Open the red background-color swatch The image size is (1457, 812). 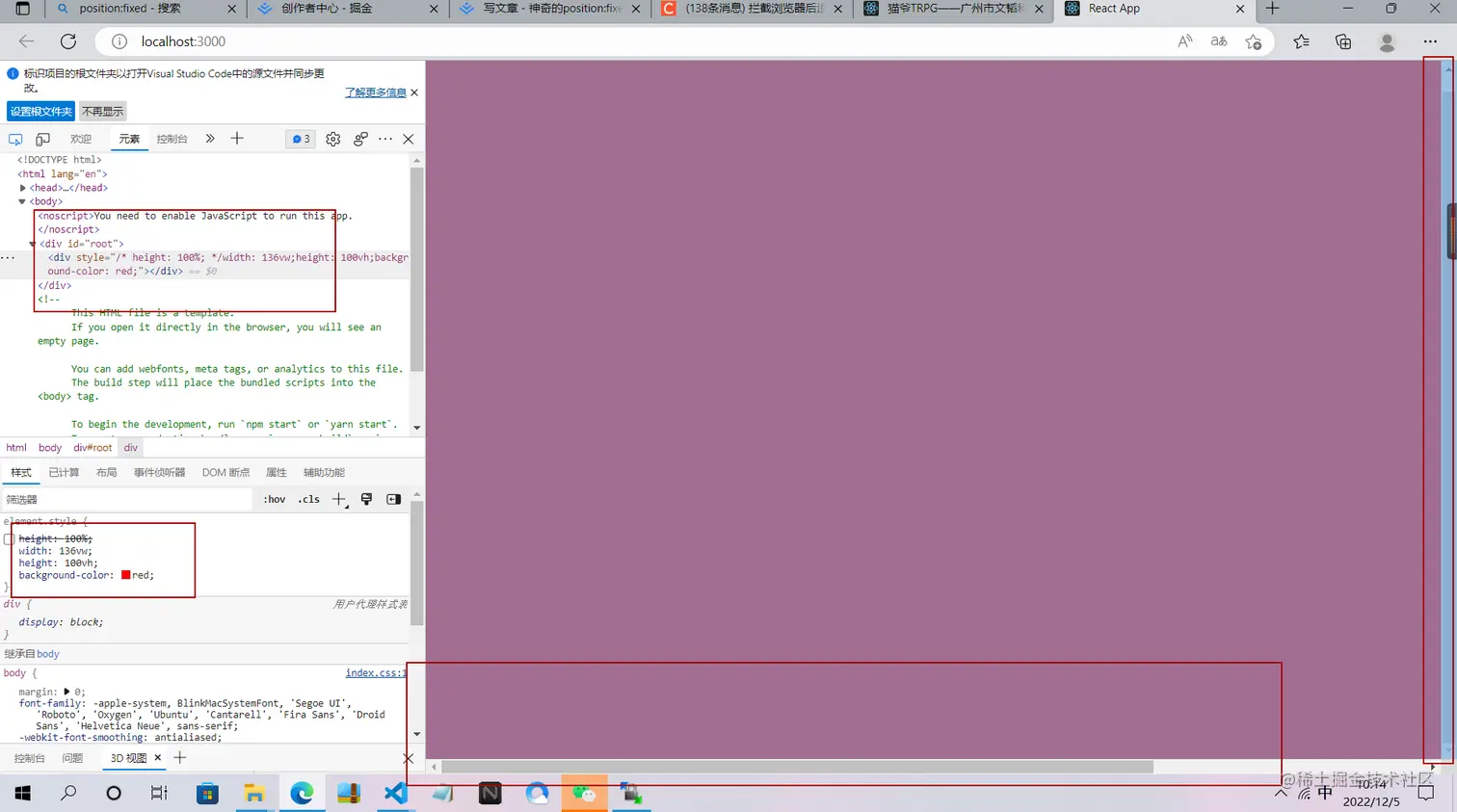pos(125,575)
